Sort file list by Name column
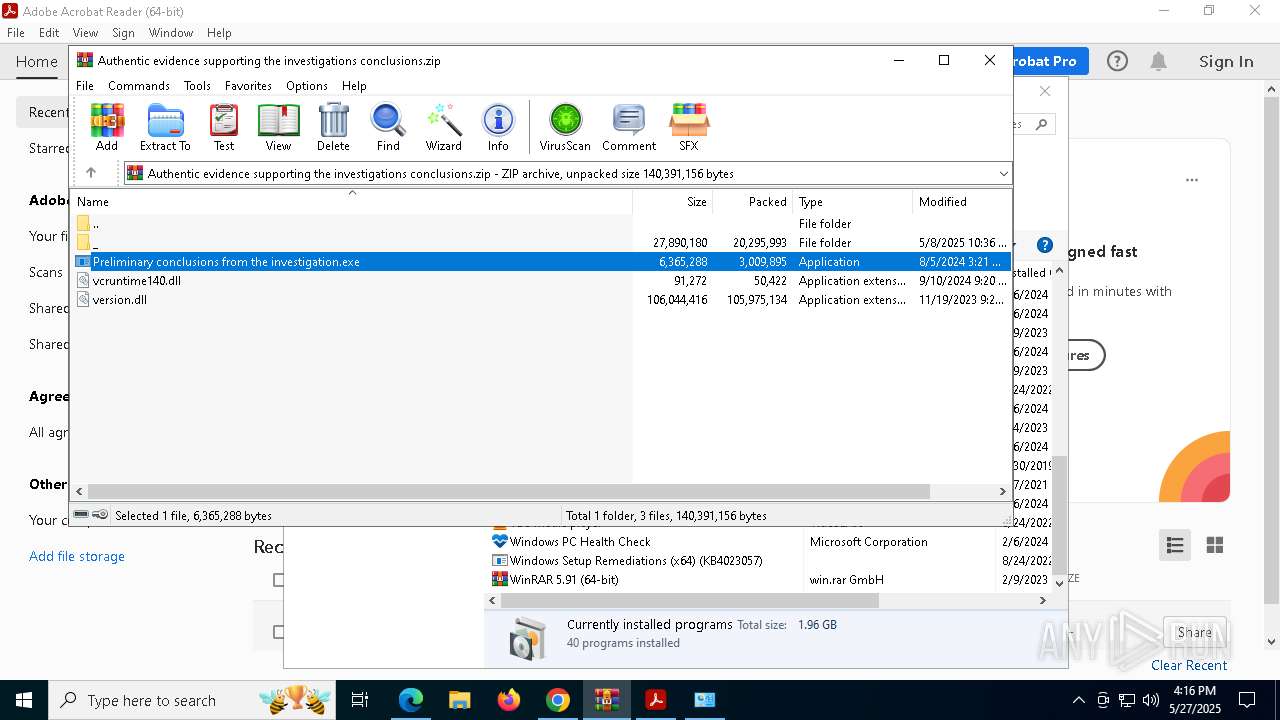Viewport: 1280px width, 720px height. tap(351, 202)
